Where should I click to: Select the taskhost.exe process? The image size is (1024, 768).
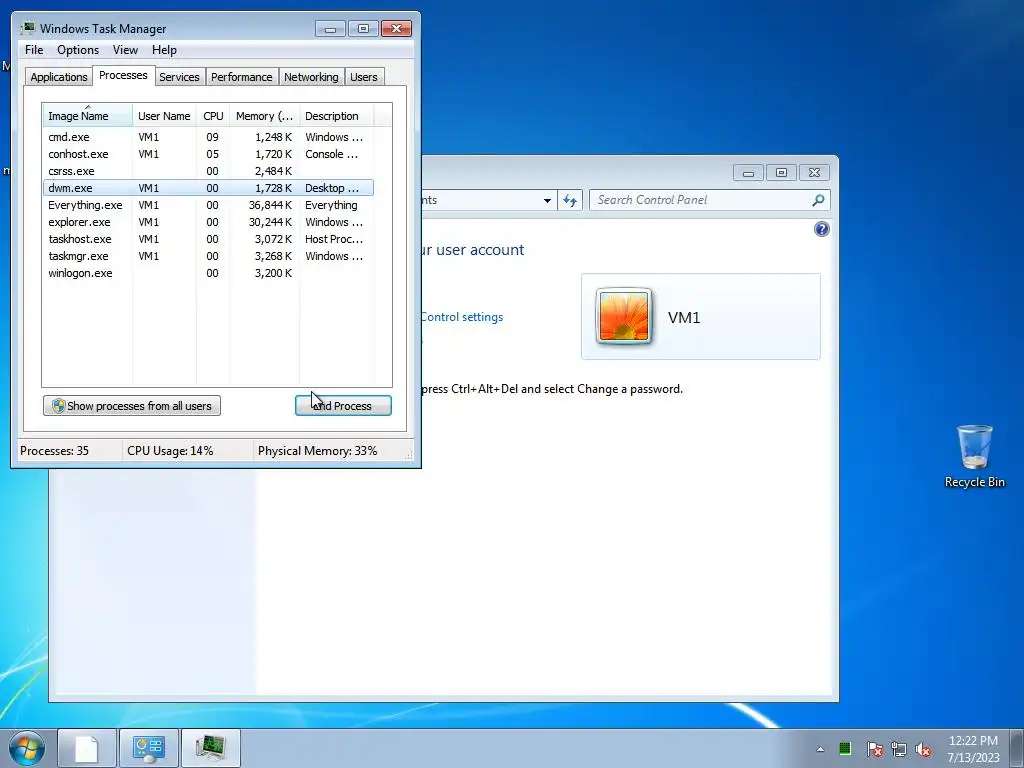[208, 239]
